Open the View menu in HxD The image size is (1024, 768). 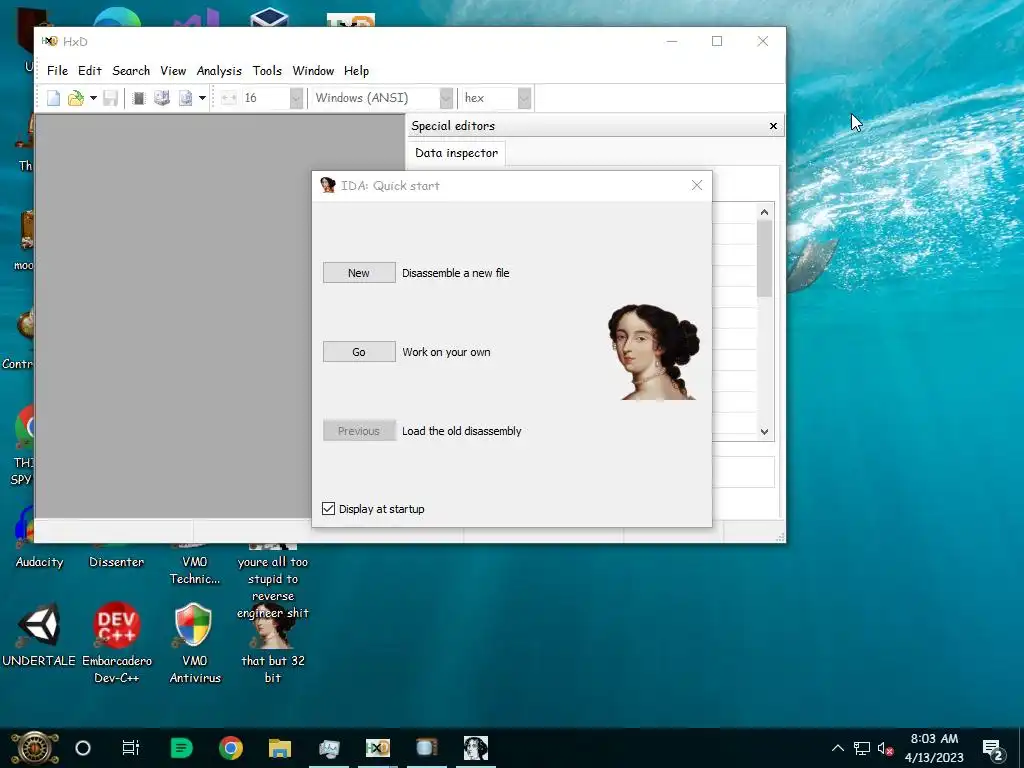pyautogui.click(x=173, y=71)
